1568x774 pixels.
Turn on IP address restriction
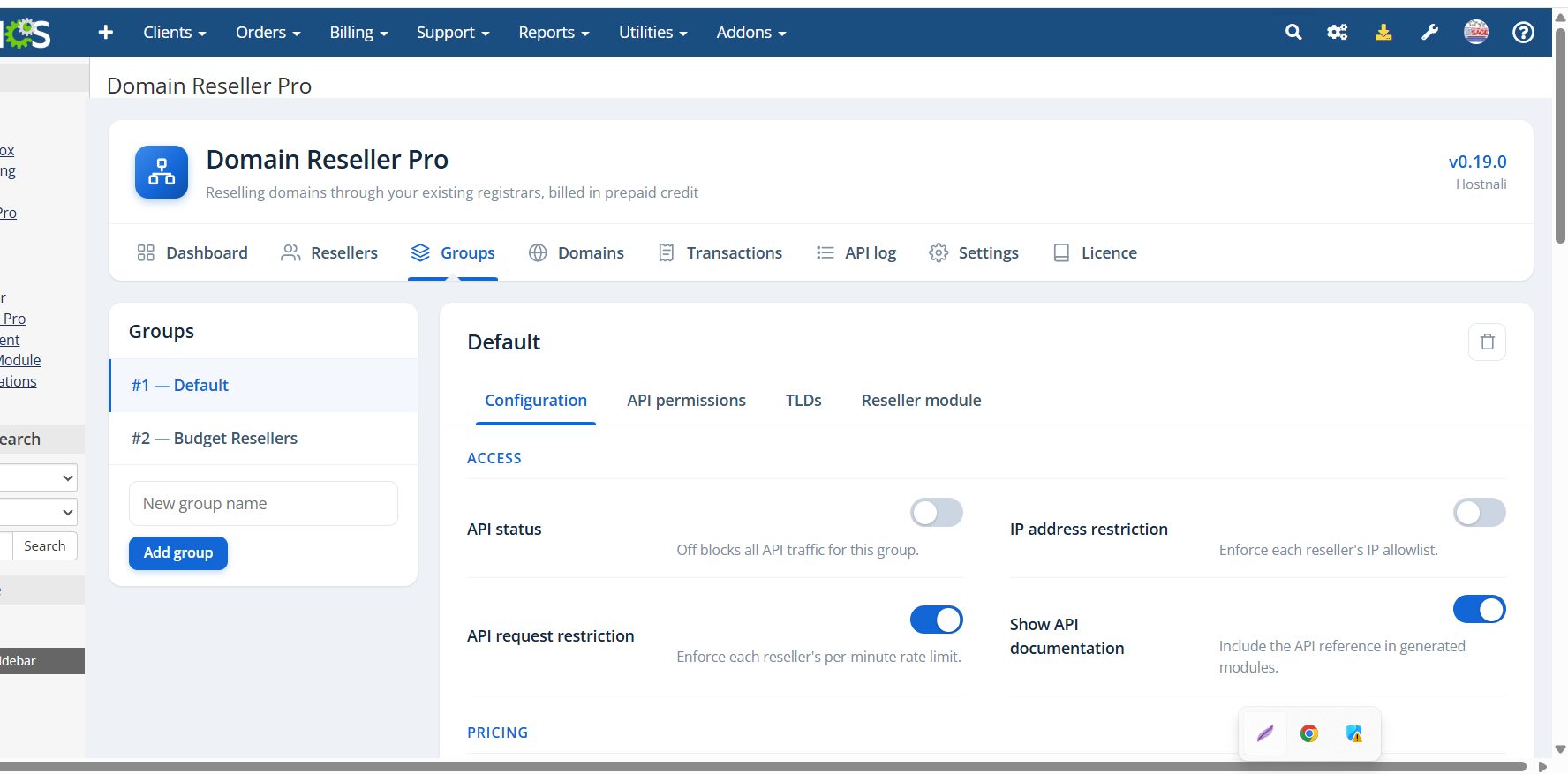click(x=1480, y=513)
